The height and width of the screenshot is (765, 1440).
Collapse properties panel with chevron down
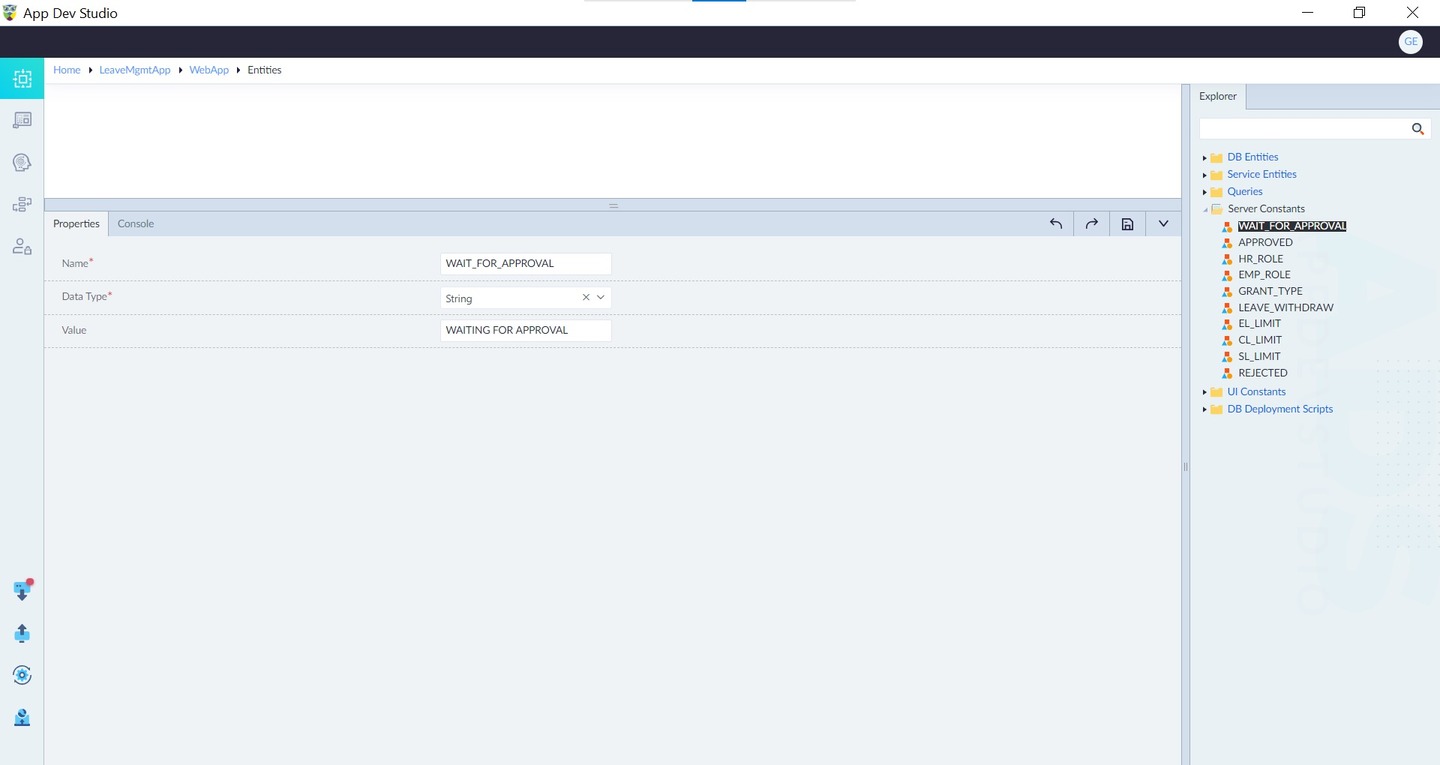click(1163, 224)
